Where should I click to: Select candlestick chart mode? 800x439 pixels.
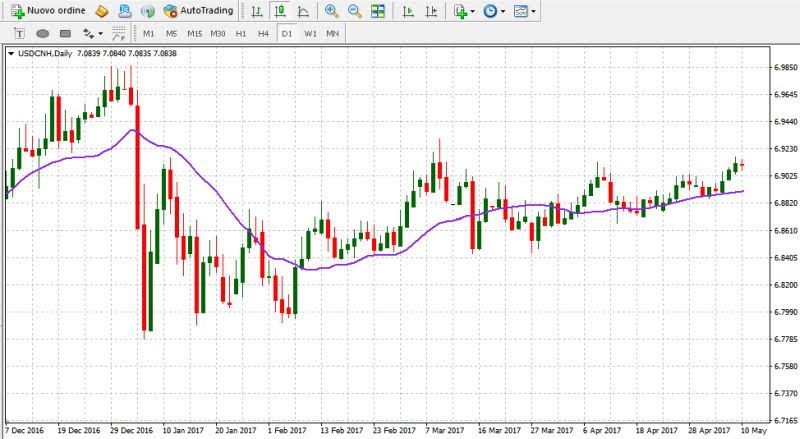click(x=279, y=11)
